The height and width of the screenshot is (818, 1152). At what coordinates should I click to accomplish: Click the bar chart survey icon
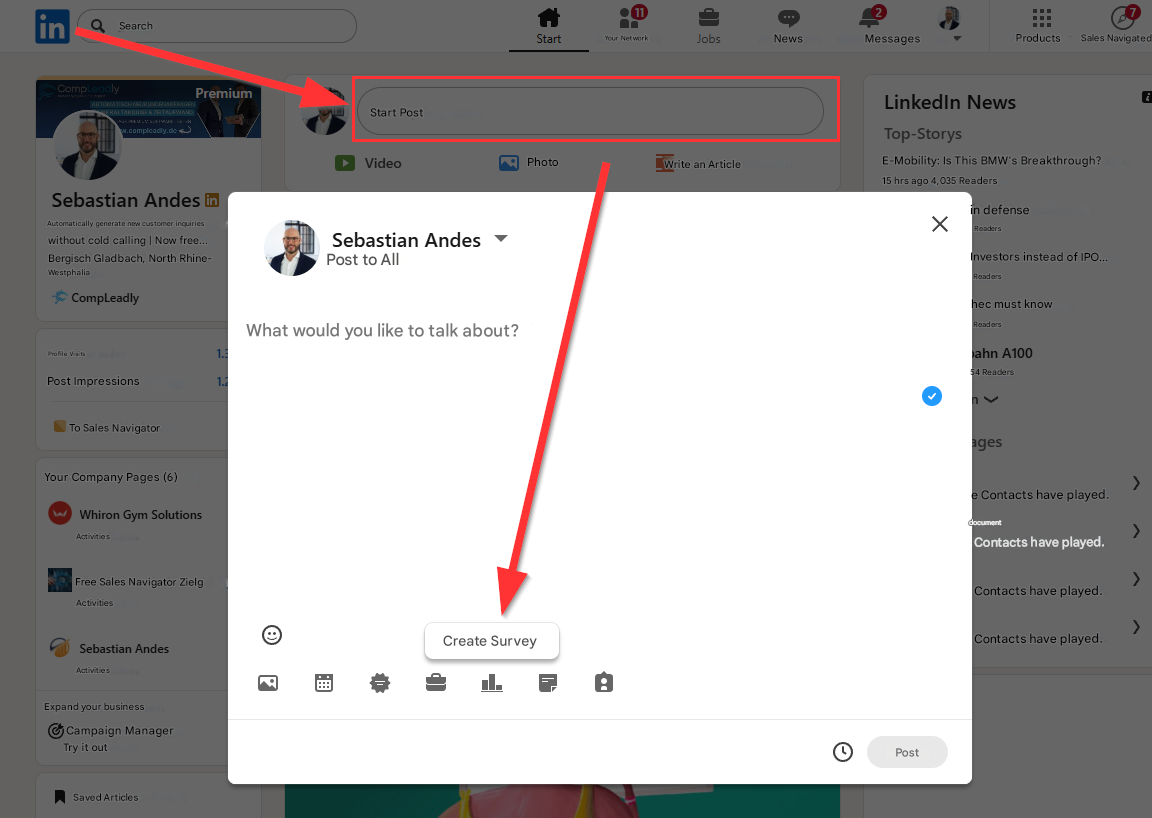492,683
